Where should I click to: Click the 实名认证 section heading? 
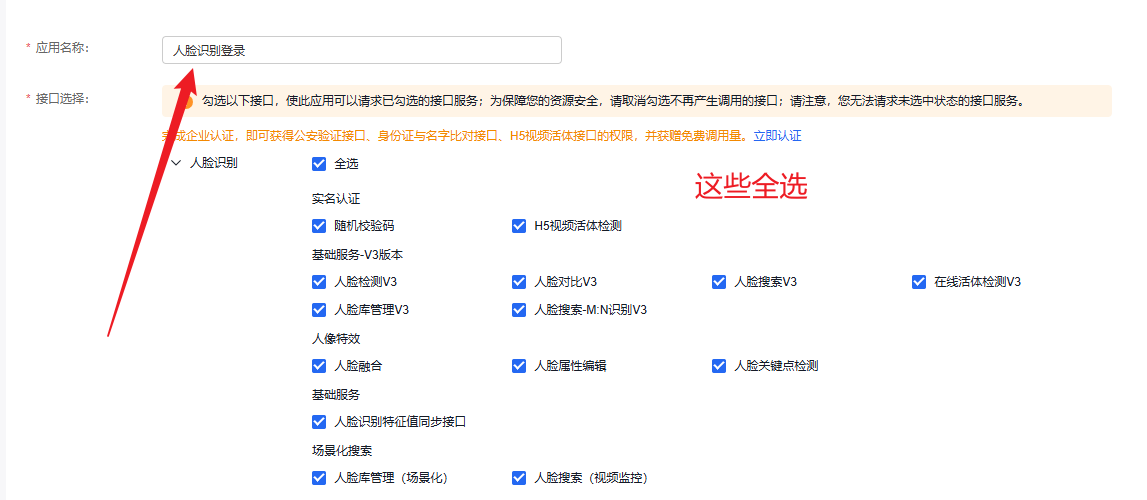[336, 198]
